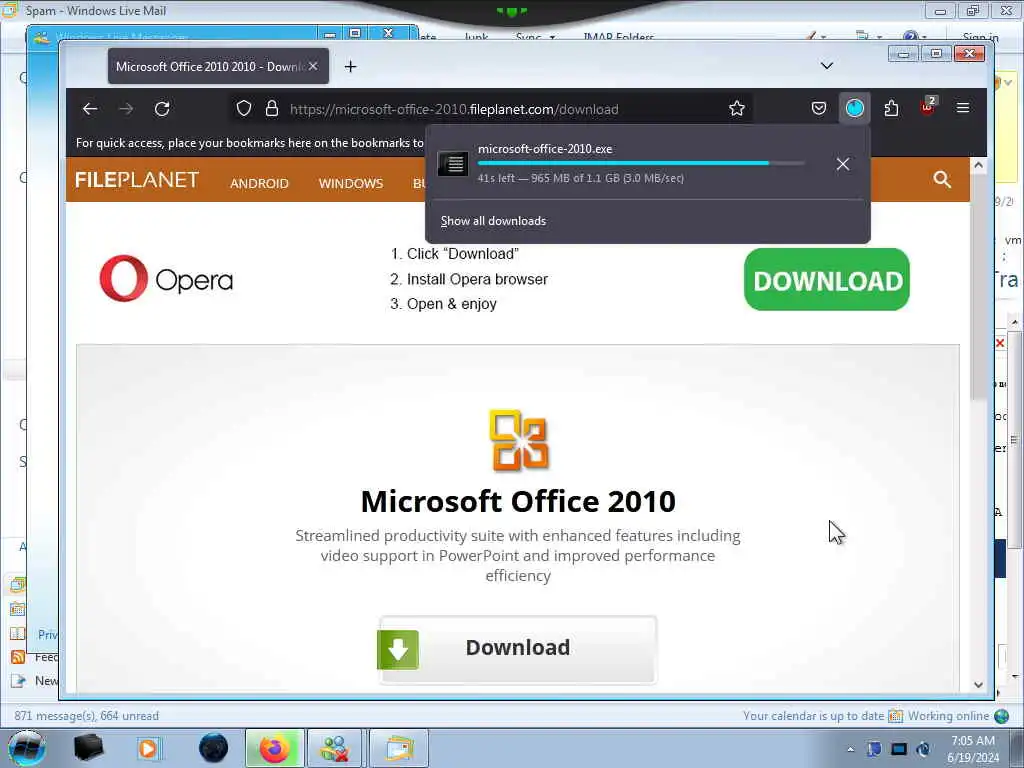Cancel the microsoft-office-2010.exe download
The image size is (1024, 768).
coord(842,164)
